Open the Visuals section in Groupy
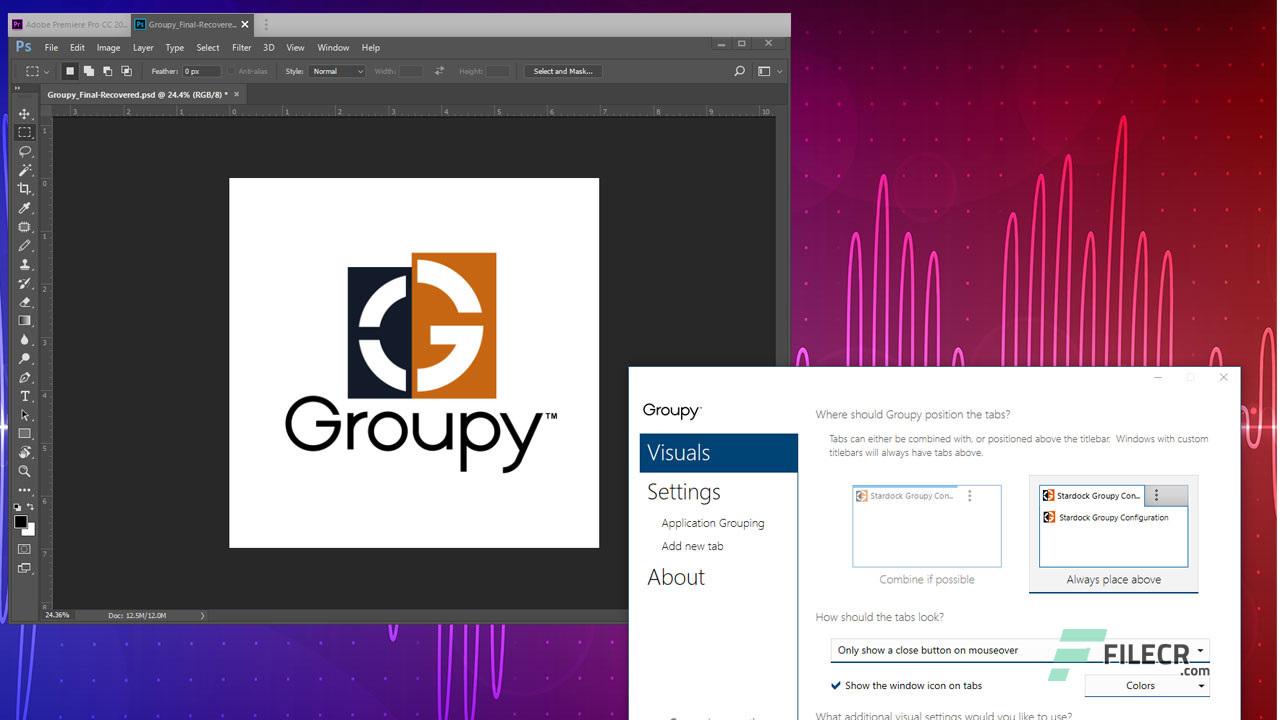This screenshot has width=1280, height=720. click(718, 452)
